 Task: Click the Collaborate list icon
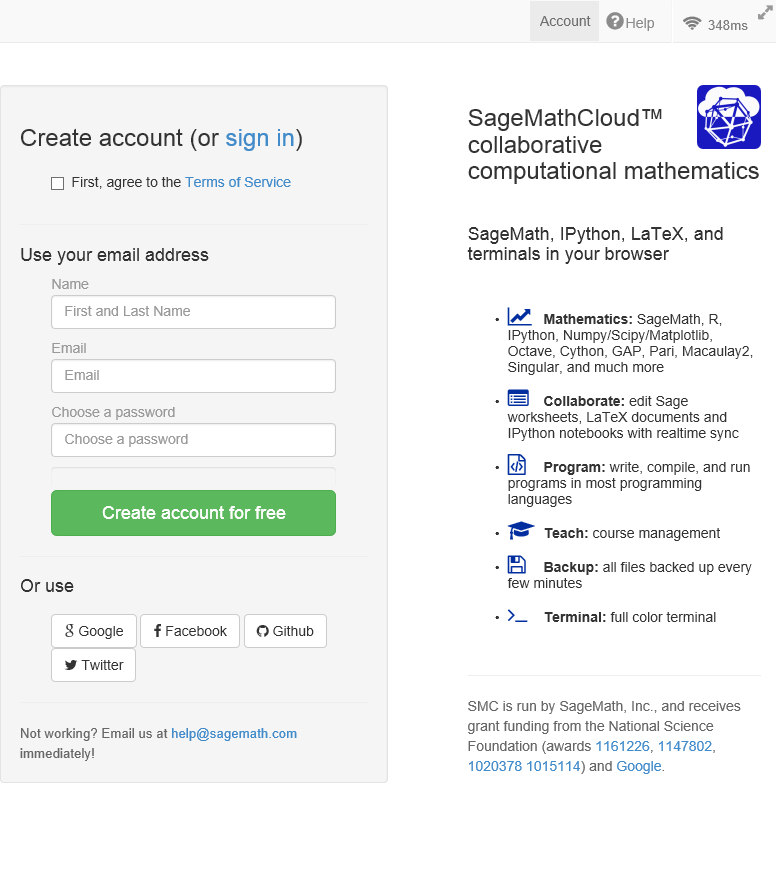pyautogui.click(x=518, y=399)
